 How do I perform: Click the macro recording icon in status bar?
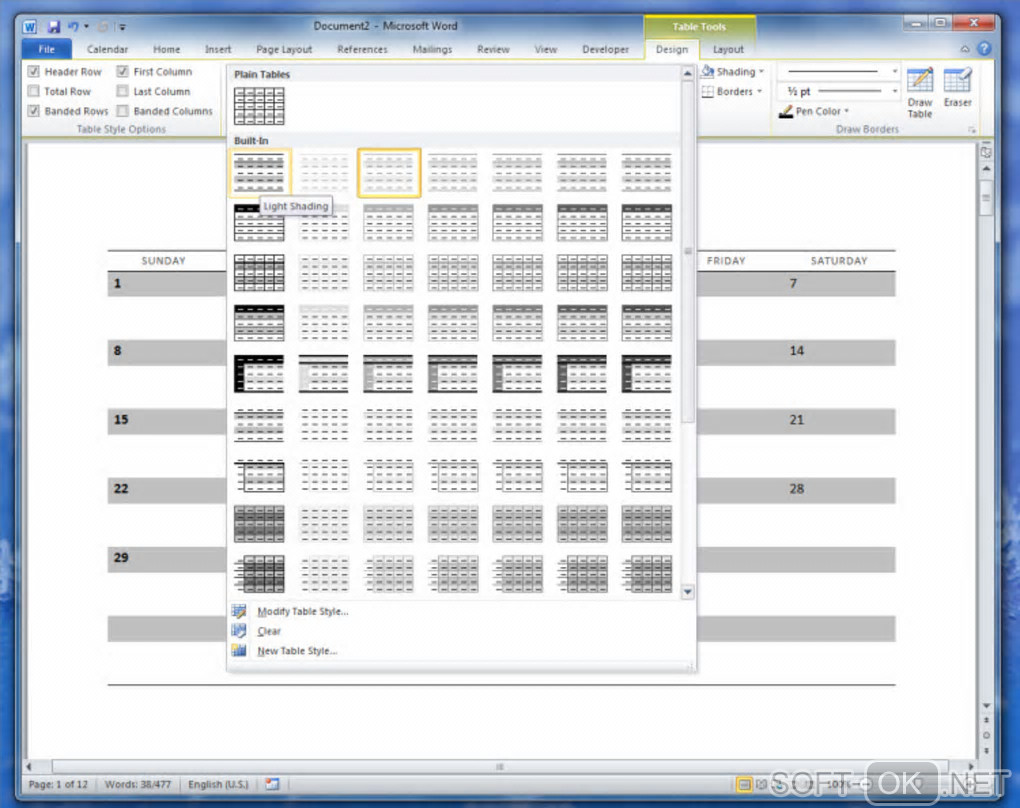(x=272, y=784)
